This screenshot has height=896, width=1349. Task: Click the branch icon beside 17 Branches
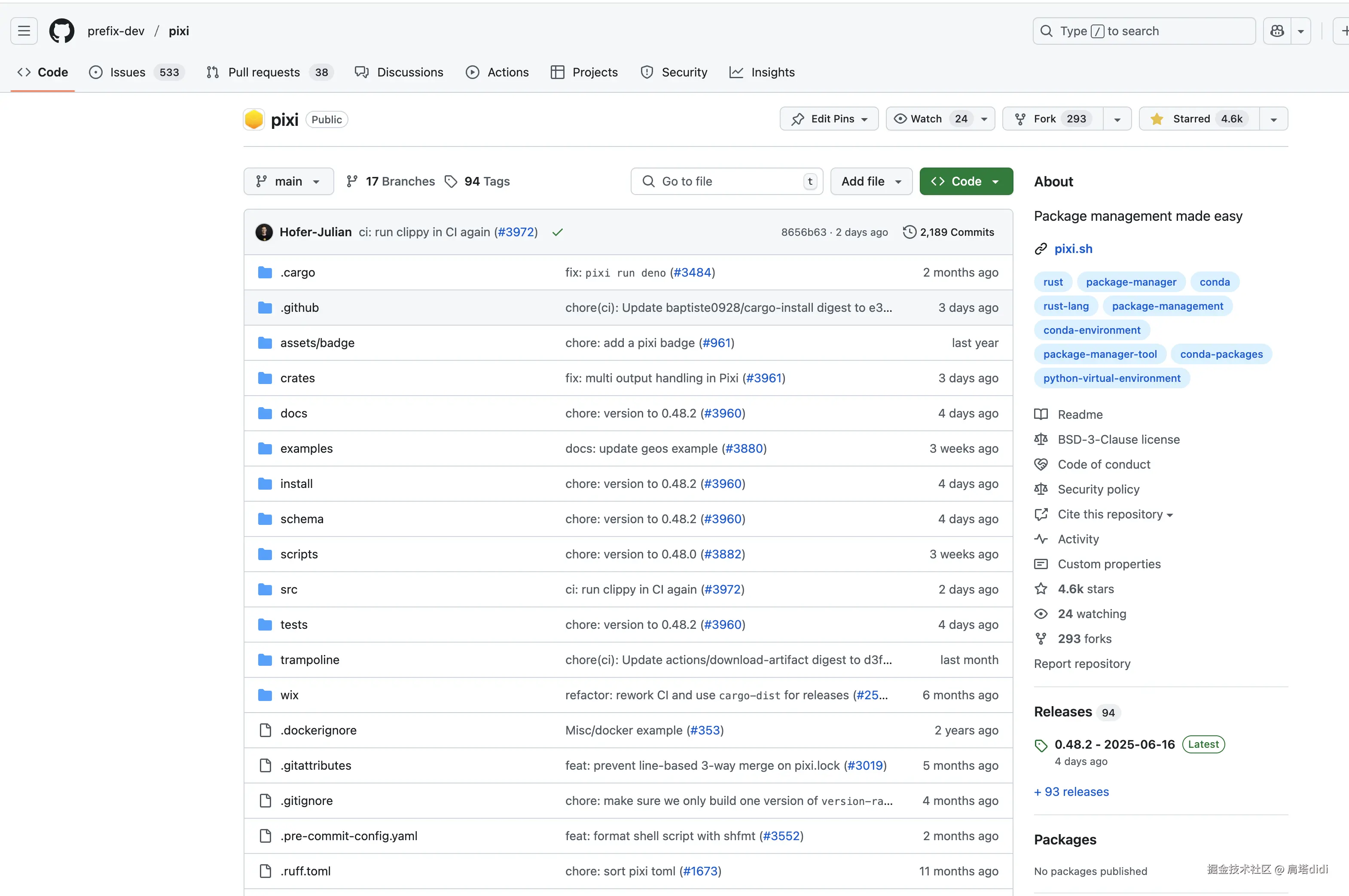tap(352, 182)
